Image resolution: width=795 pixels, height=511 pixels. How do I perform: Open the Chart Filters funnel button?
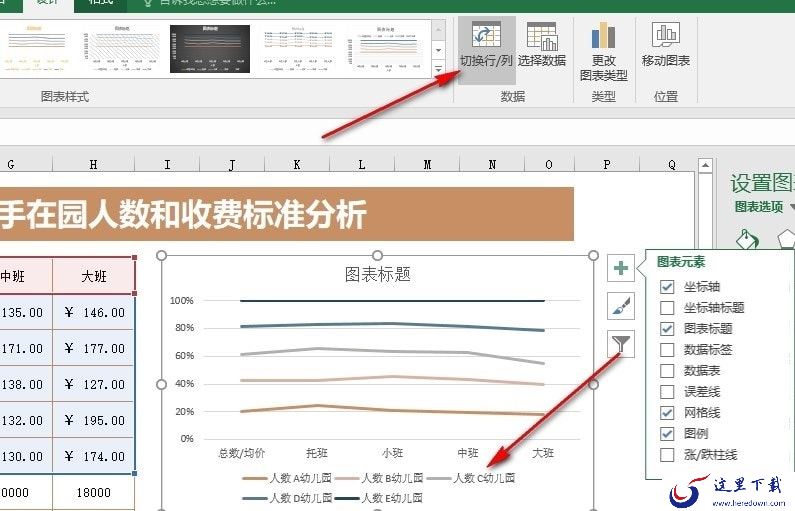coord(621,344)
